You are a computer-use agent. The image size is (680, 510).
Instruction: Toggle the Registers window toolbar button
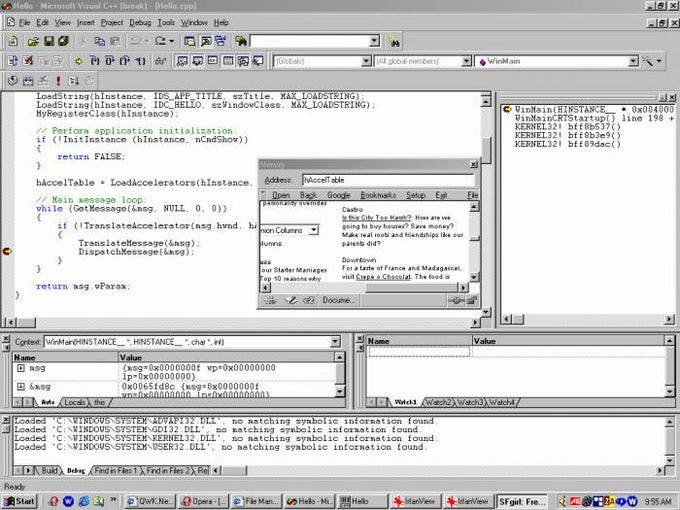pos(212,61)
